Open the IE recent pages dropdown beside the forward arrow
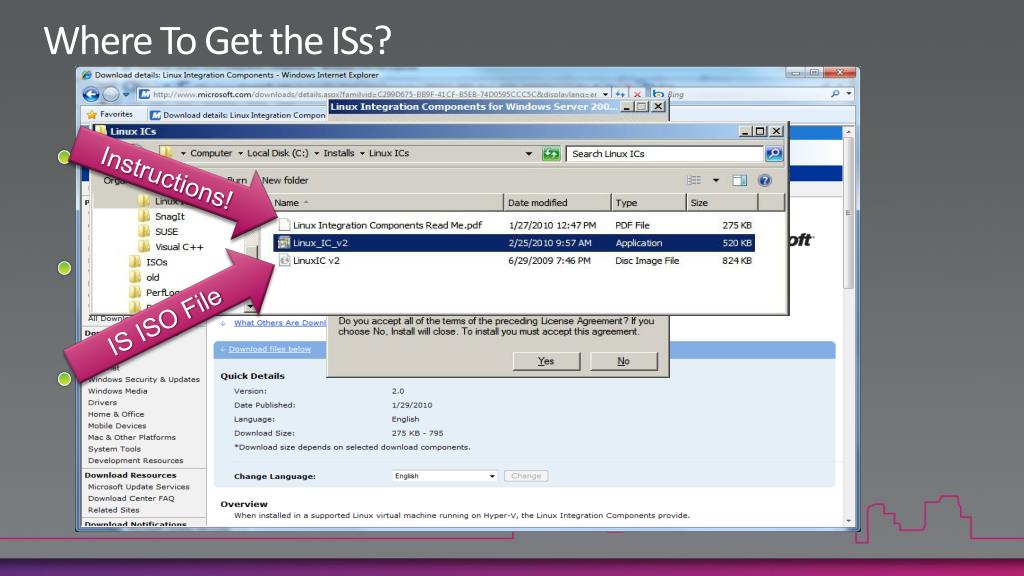The height and width of the screenshot is (576, 1024). point(126,94)
